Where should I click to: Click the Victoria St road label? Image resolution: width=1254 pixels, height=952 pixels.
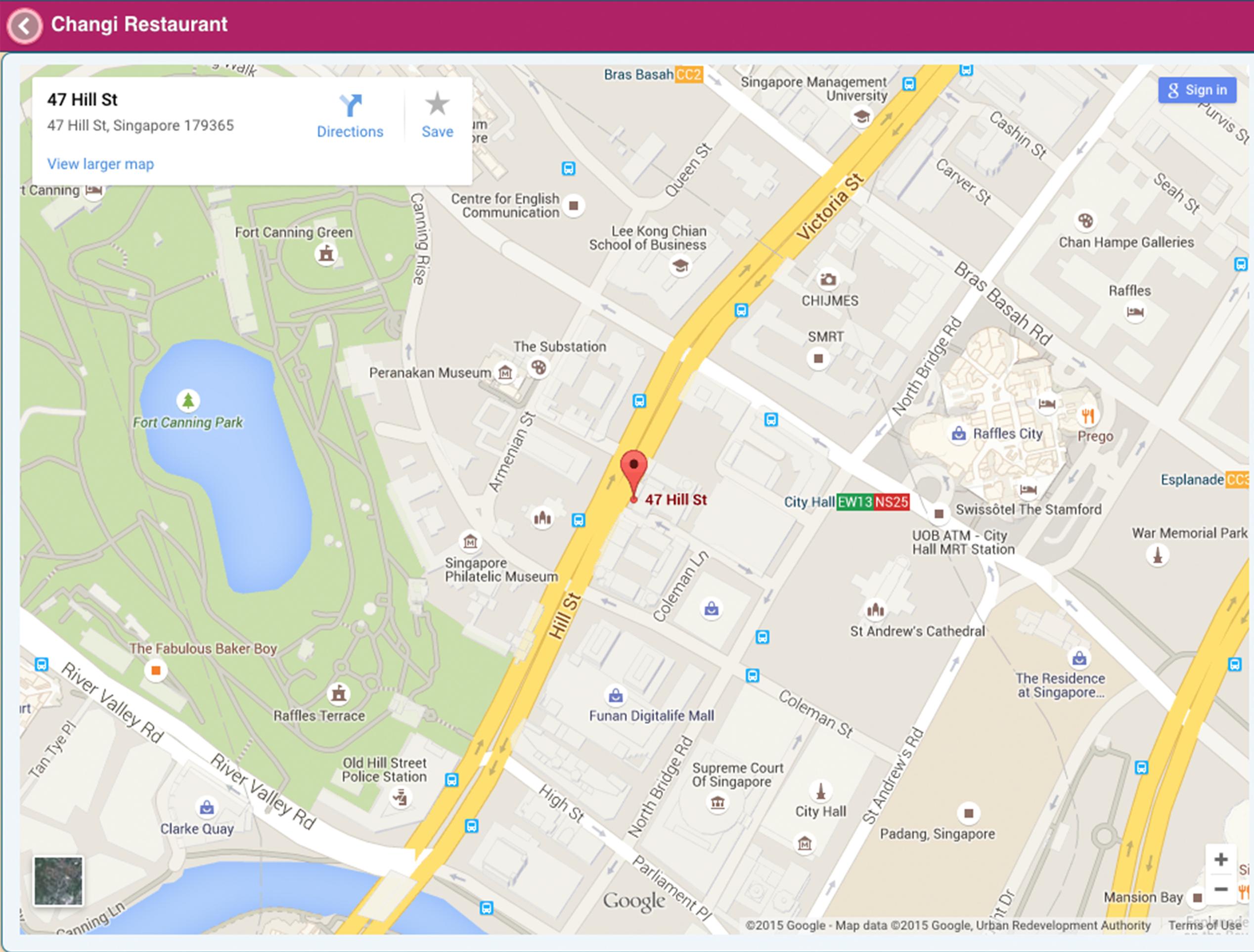coord(830,206)
